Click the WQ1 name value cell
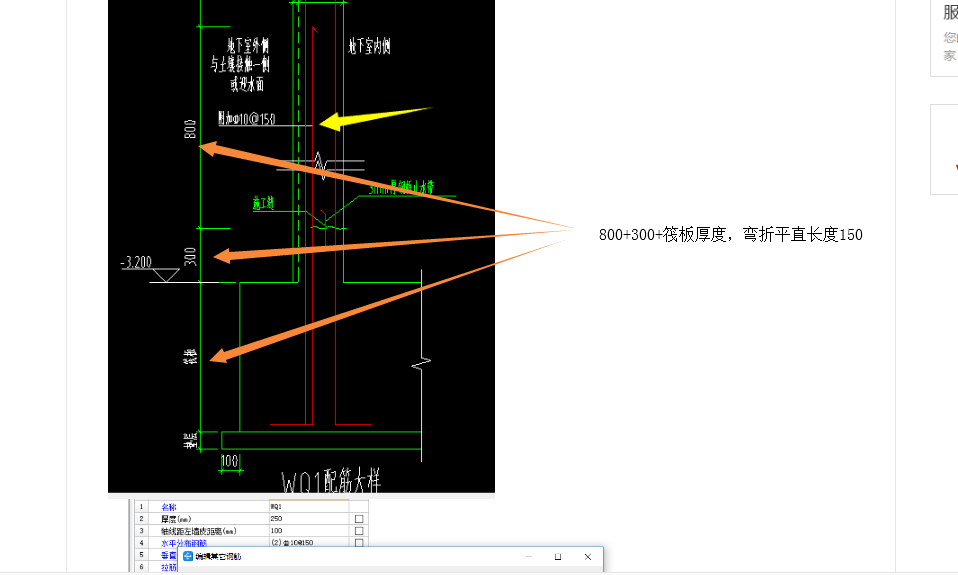 tap(309, 507)
